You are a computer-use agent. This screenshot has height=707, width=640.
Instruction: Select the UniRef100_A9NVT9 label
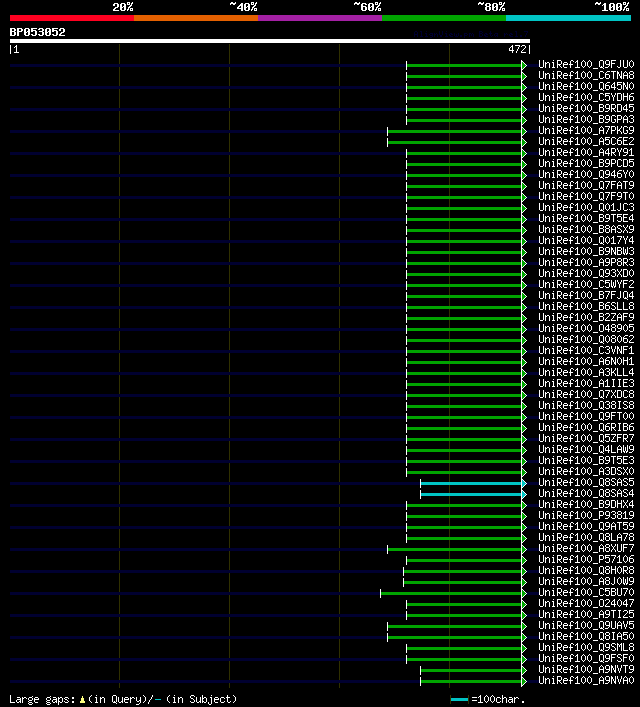pos(586,670)
